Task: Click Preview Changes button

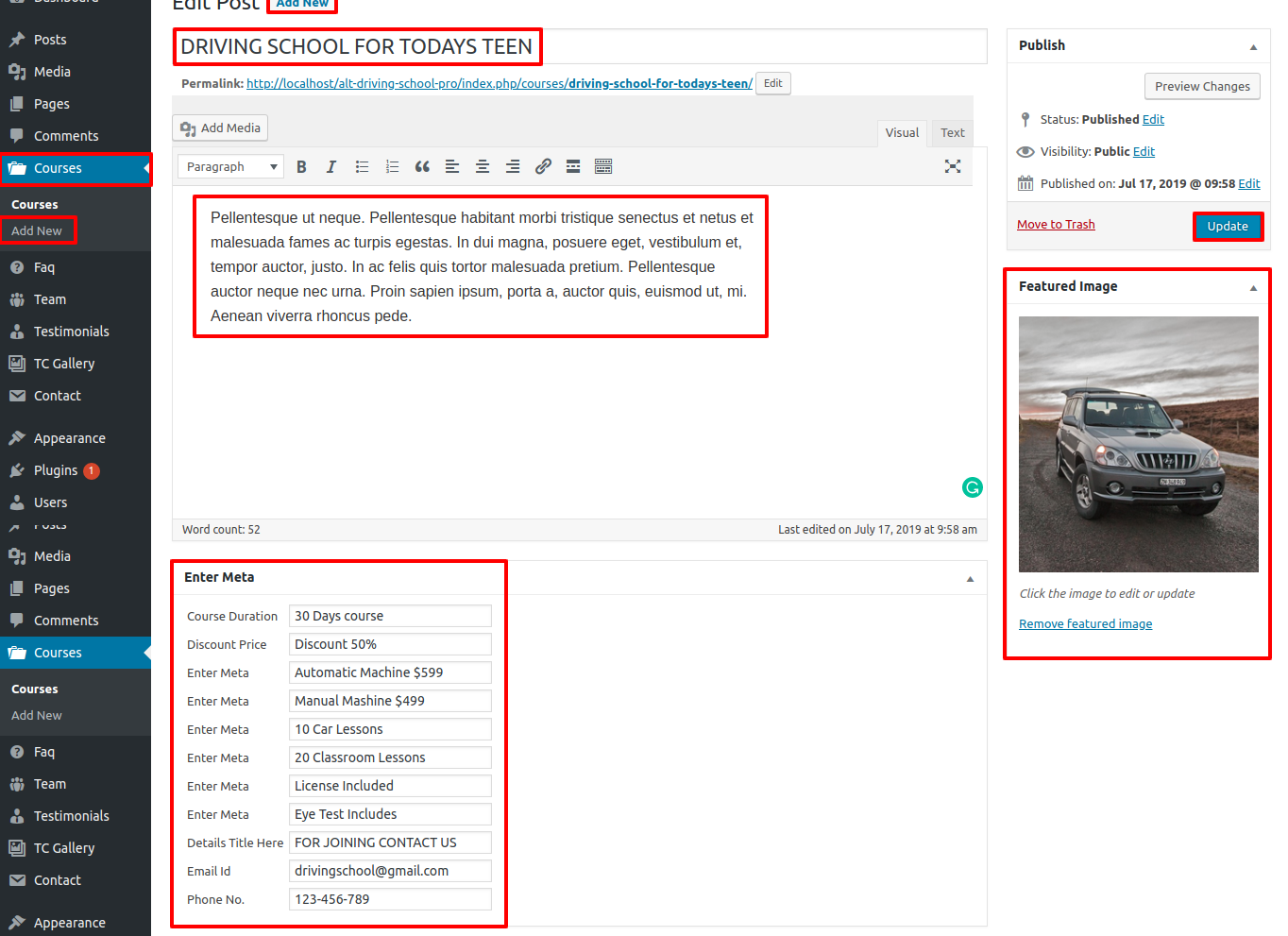Action: pyautogui.click(x=1202, y=86)
